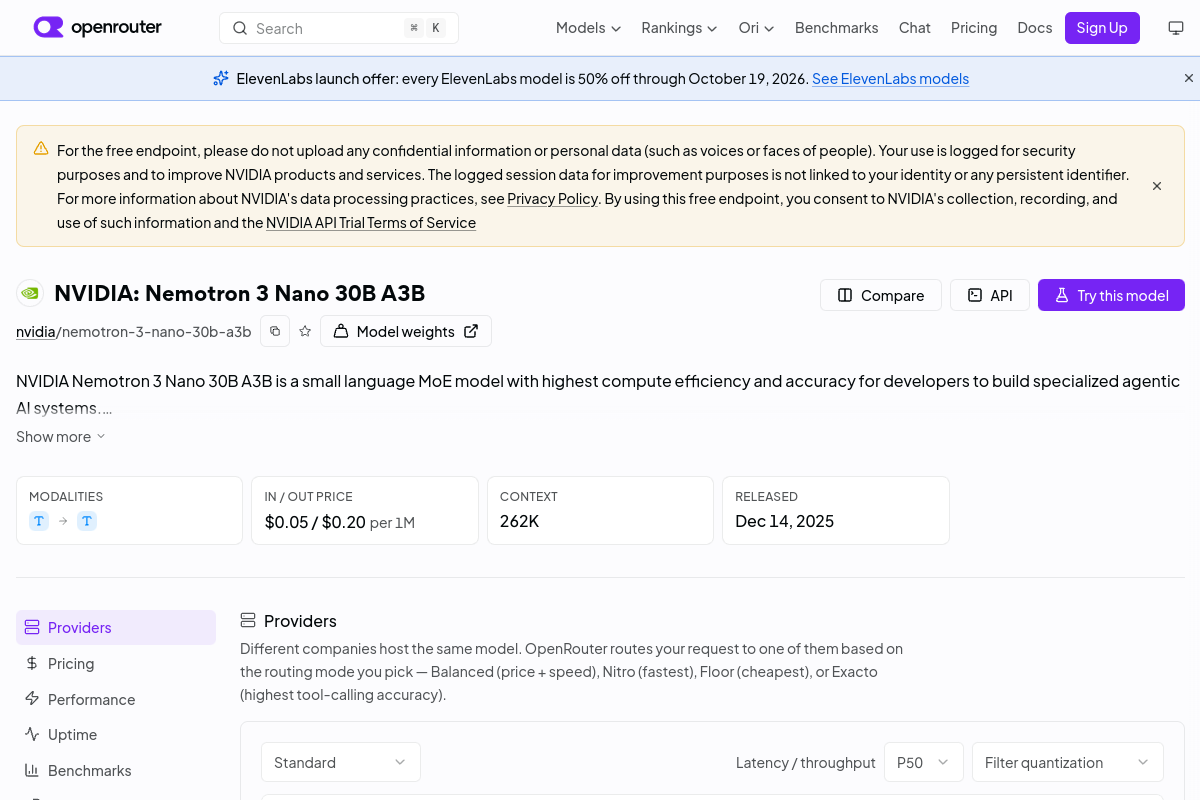This screenshot has width=1200, height=800.
Task: Select Performance in the sidebar
Action: point(116,700)
